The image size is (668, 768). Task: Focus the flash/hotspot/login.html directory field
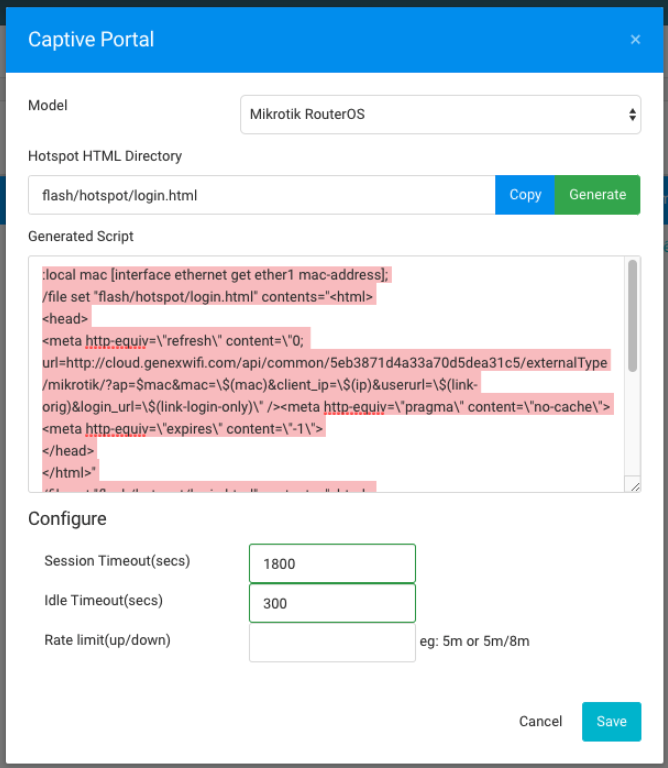click(x=262, y=195)
